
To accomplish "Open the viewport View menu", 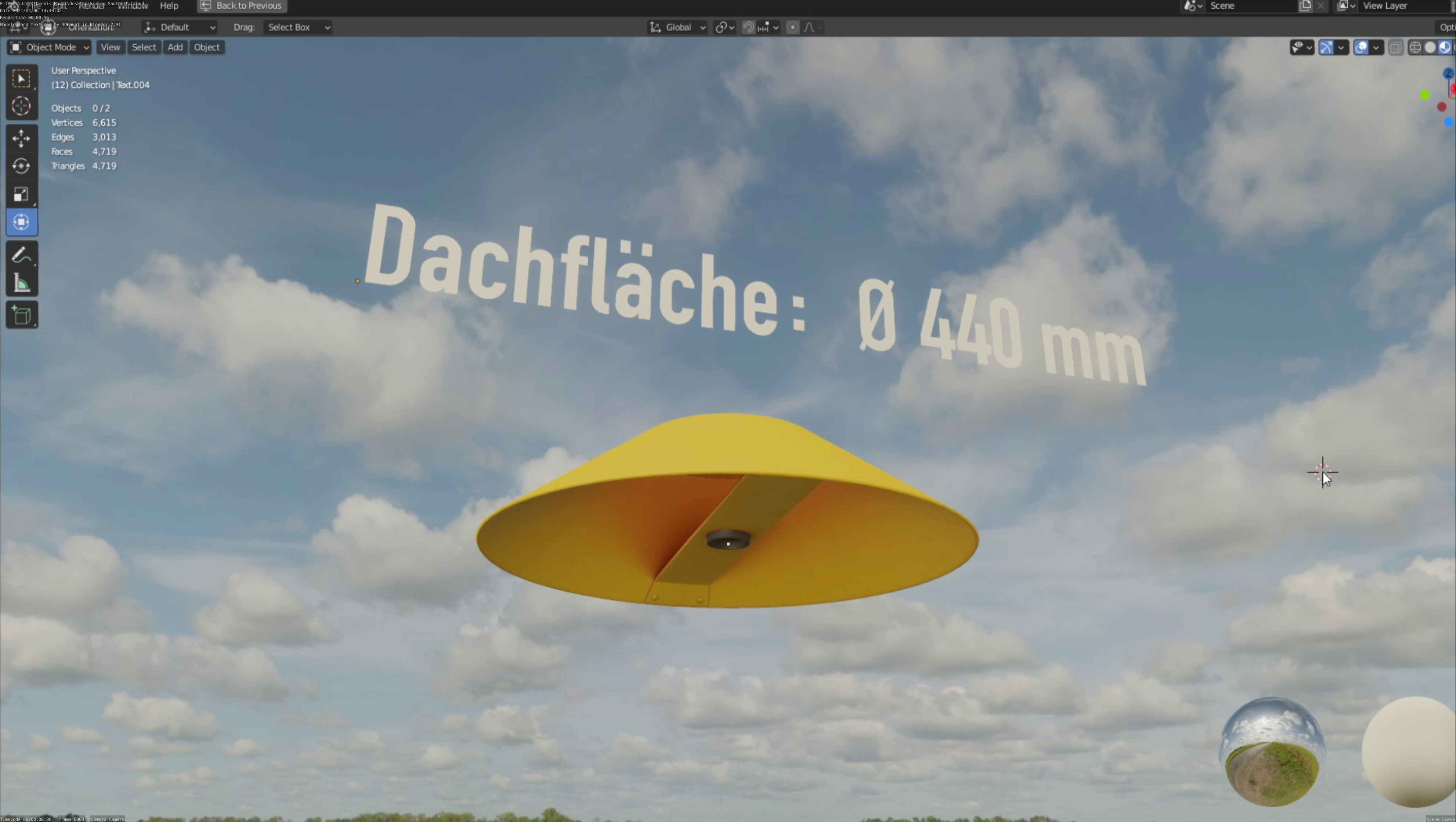I will (x=110, y=47).
